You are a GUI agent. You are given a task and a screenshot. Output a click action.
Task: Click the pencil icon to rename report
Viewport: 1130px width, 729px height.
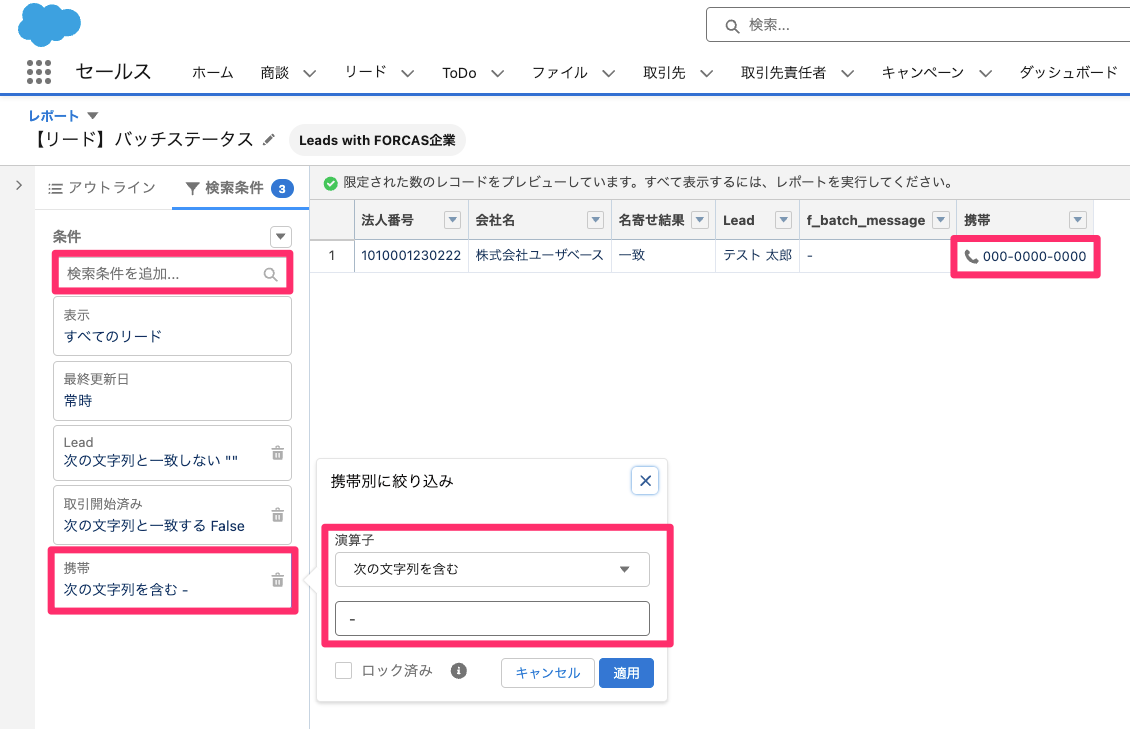[x=268, y=140]
